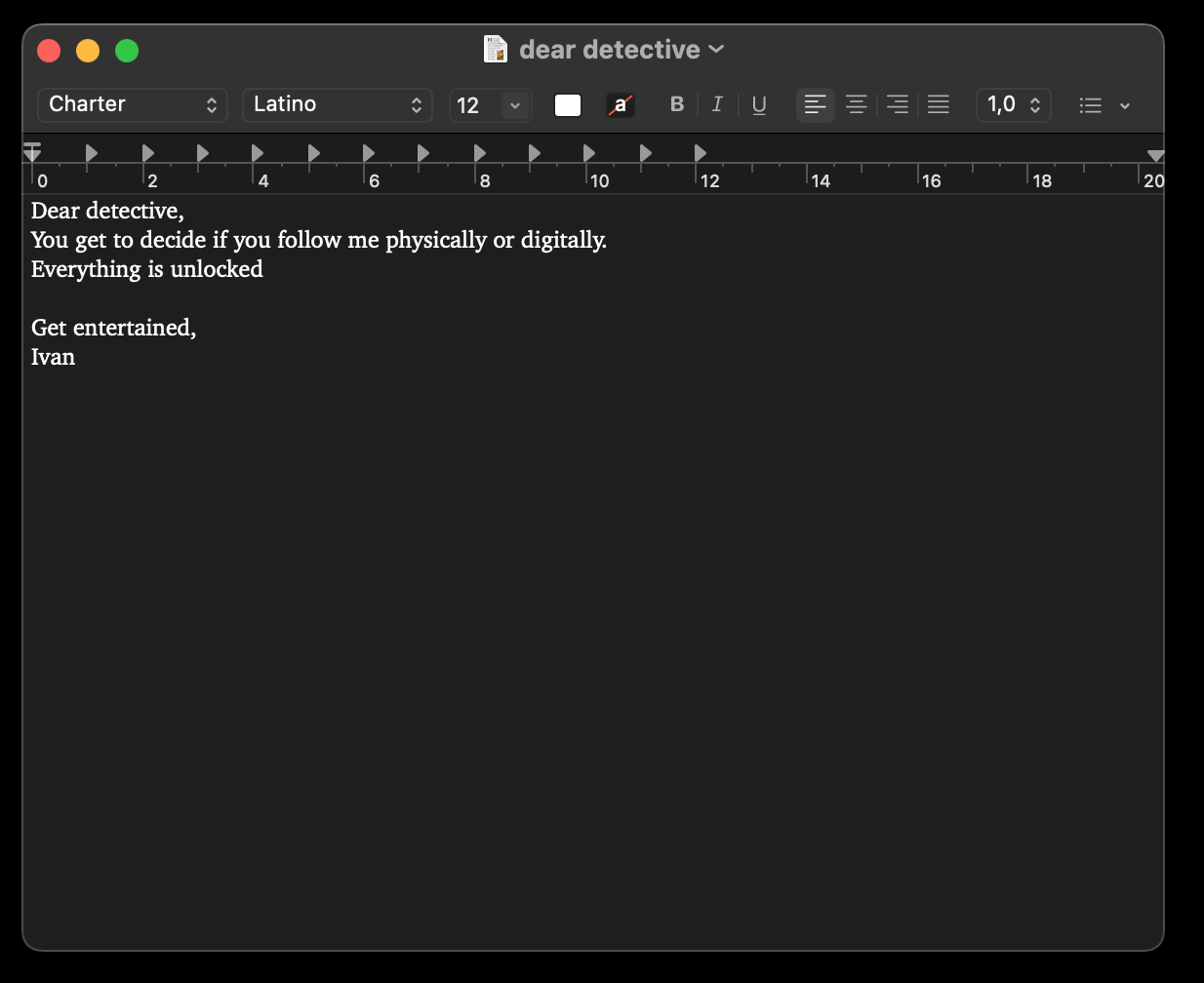Click the right margin marker on ruler
Image resolution: width=1204 pixels, height=983 pixels.
coord(1155,155)
